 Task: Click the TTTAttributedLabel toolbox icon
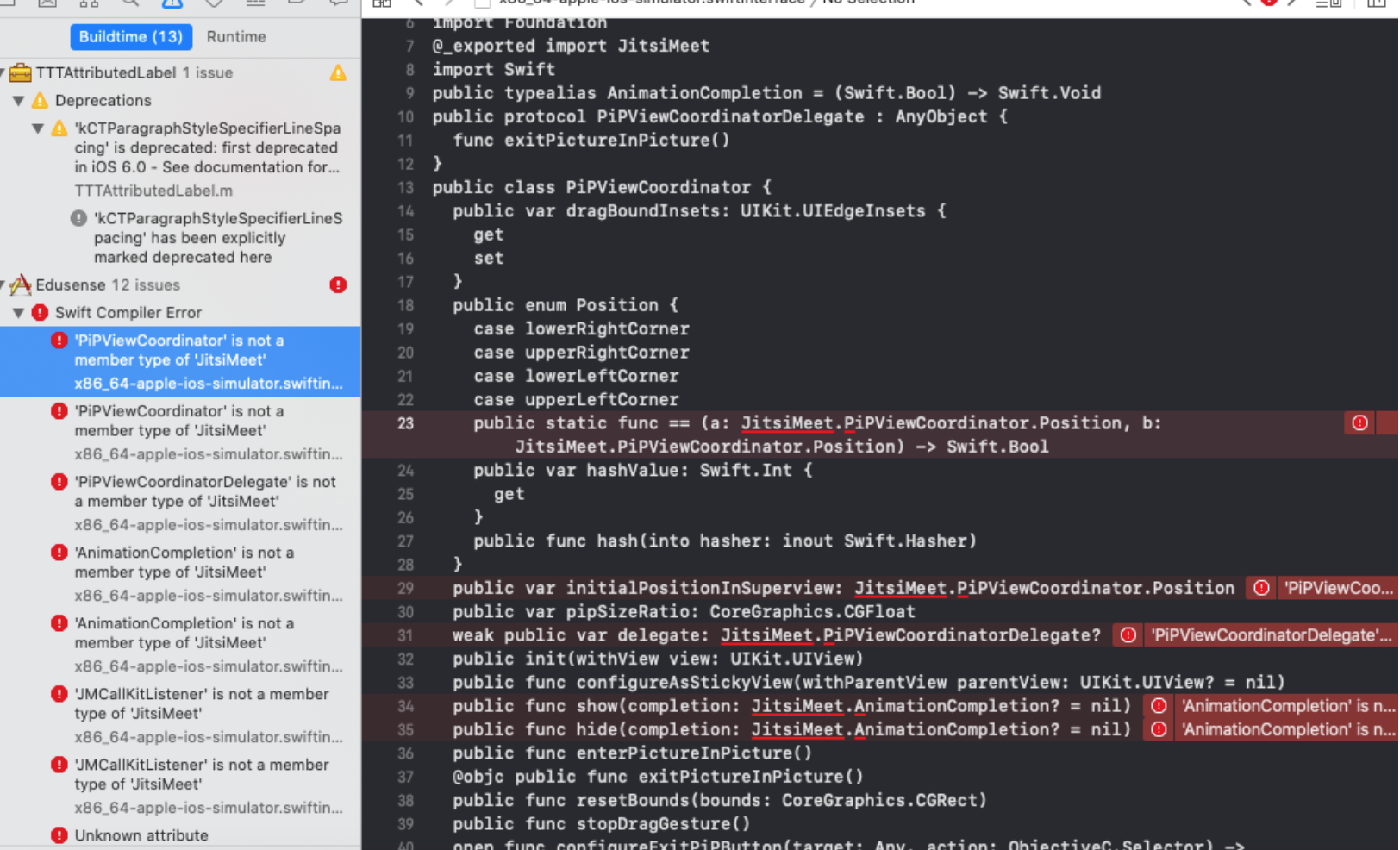pyautogui.click(x=21, y=73)
